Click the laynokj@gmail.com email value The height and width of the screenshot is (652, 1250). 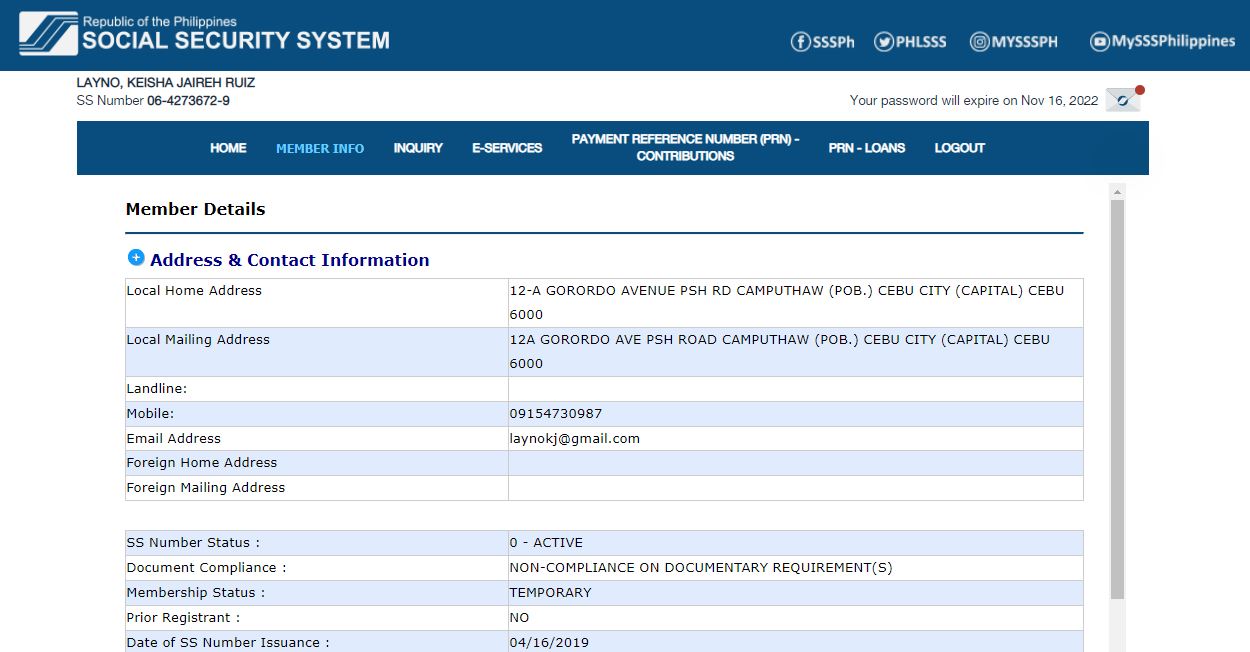(574, 438)
